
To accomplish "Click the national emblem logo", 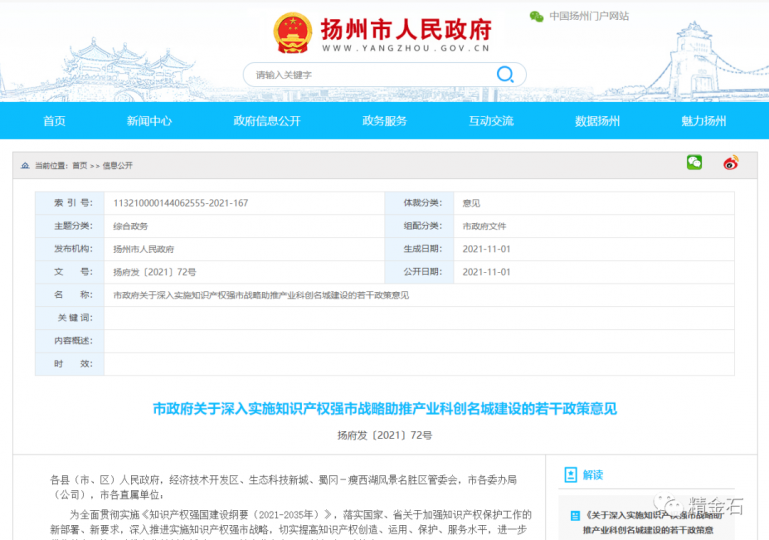I will point(293,33).
